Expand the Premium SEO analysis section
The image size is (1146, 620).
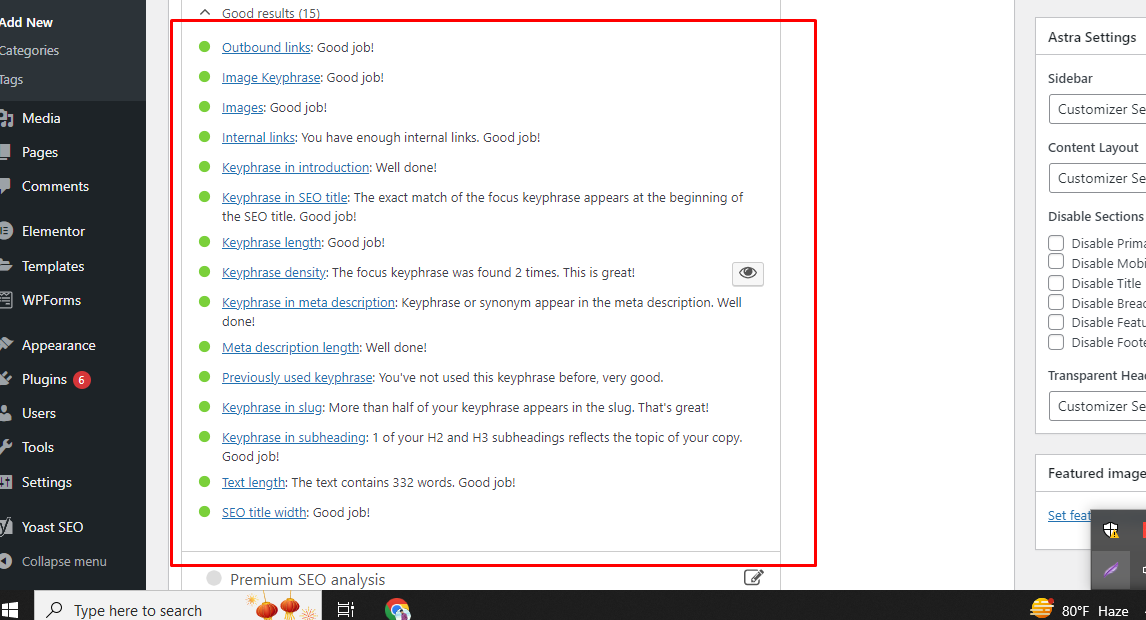coord(307,579)
